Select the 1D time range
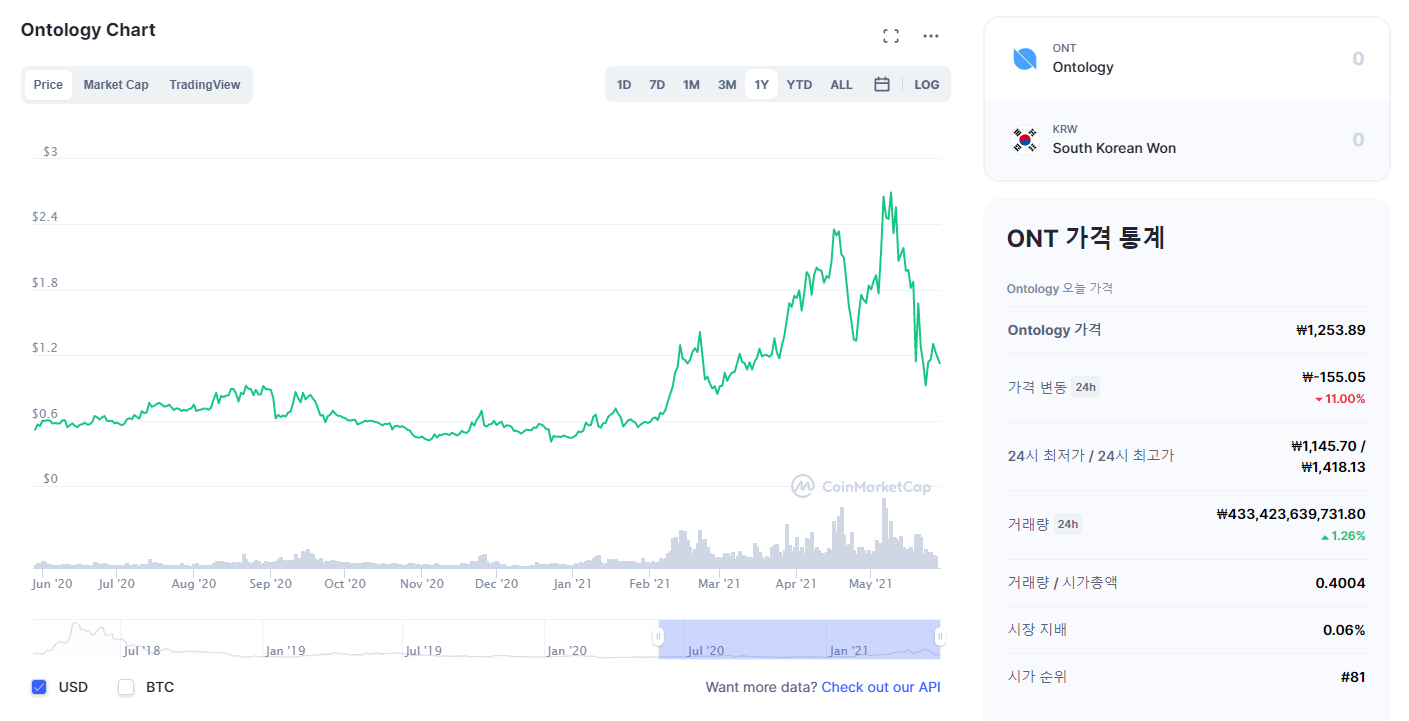This screenshot has height=721, width=1409. (x=624, y=85)
